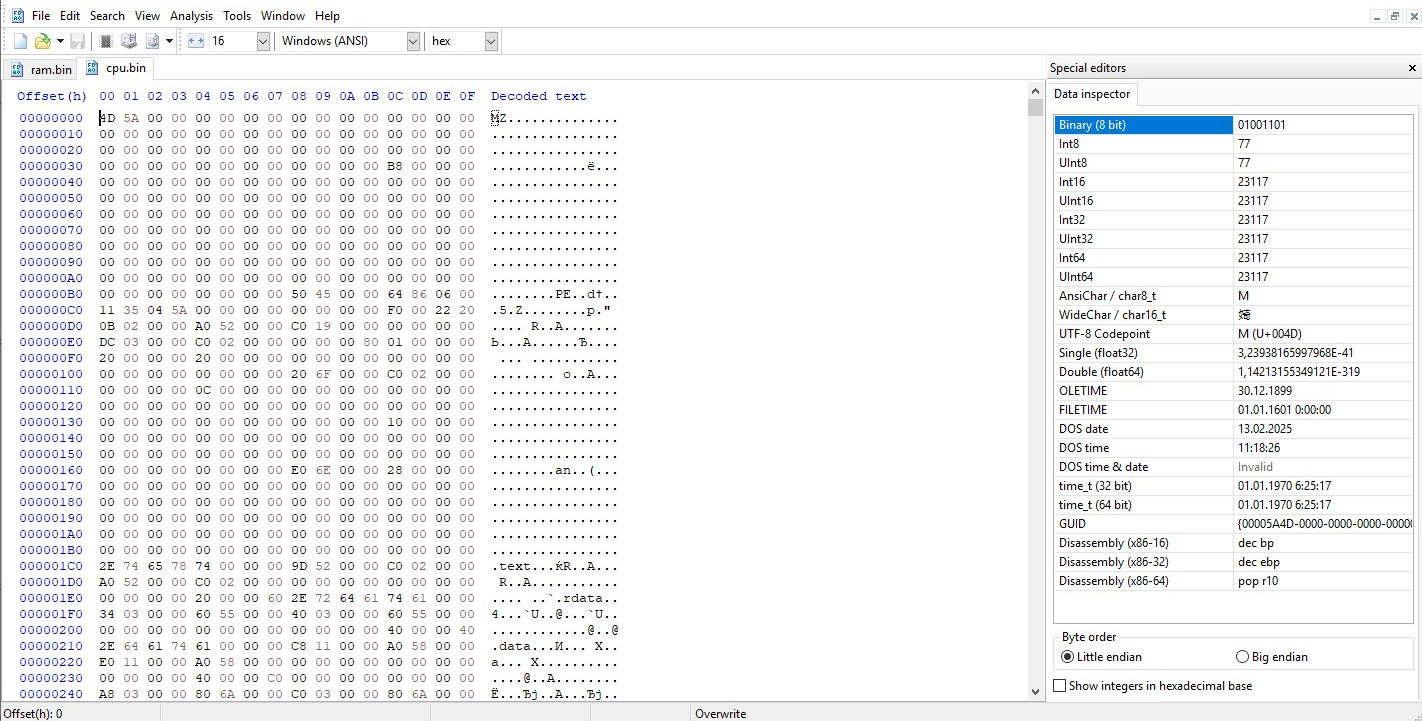The width and height of the screenshot is (1422, 721).
Task: Click the AnsiChar / char8_t row
Action: tap(1233, 296)
